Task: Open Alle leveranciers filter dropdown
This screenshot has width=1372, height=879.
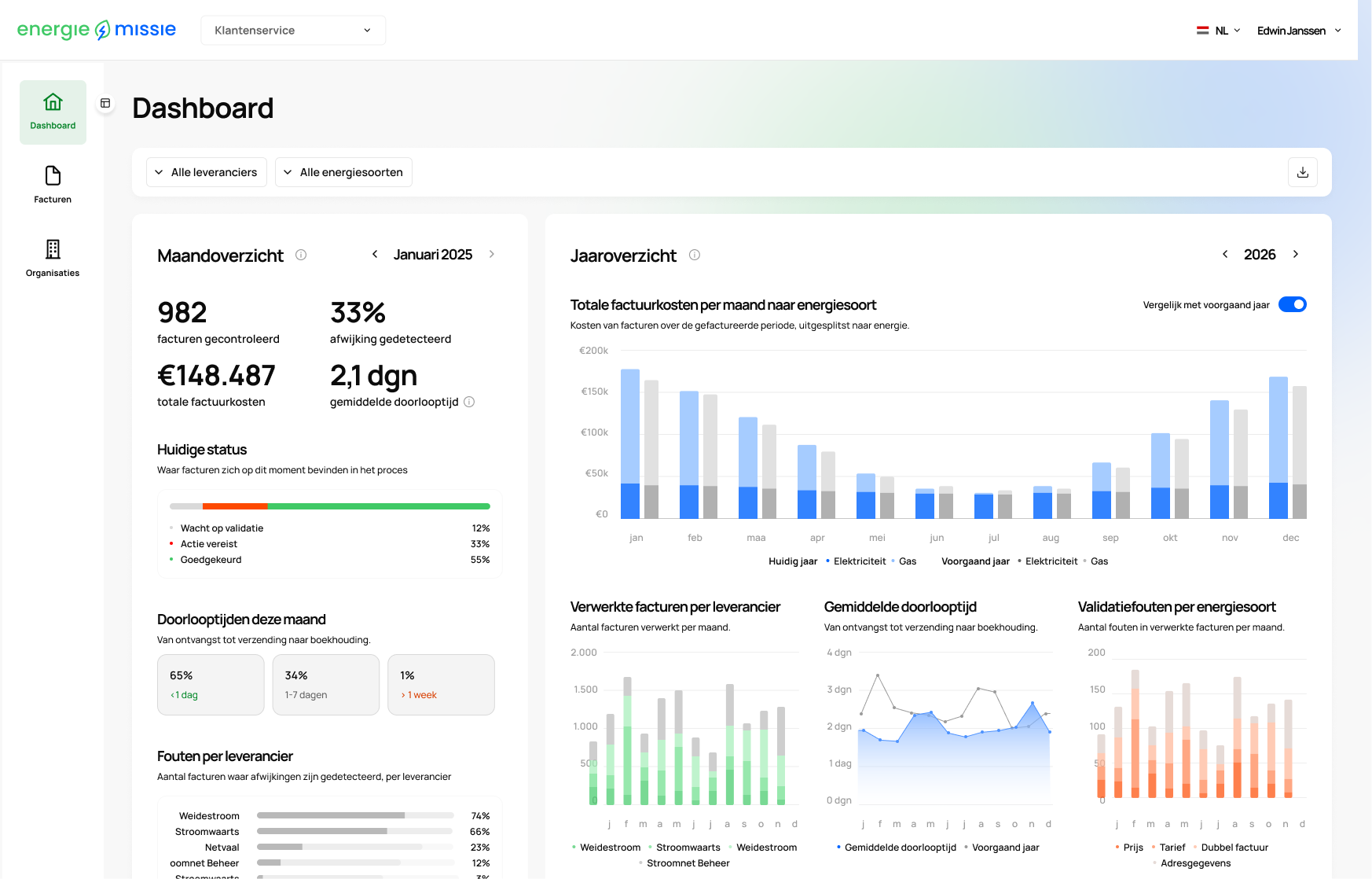Action: 207,172
